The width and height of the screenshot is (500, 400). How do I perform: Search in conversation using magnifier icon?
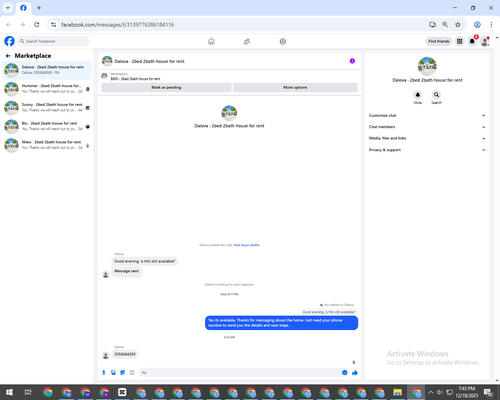coord(436,95)
